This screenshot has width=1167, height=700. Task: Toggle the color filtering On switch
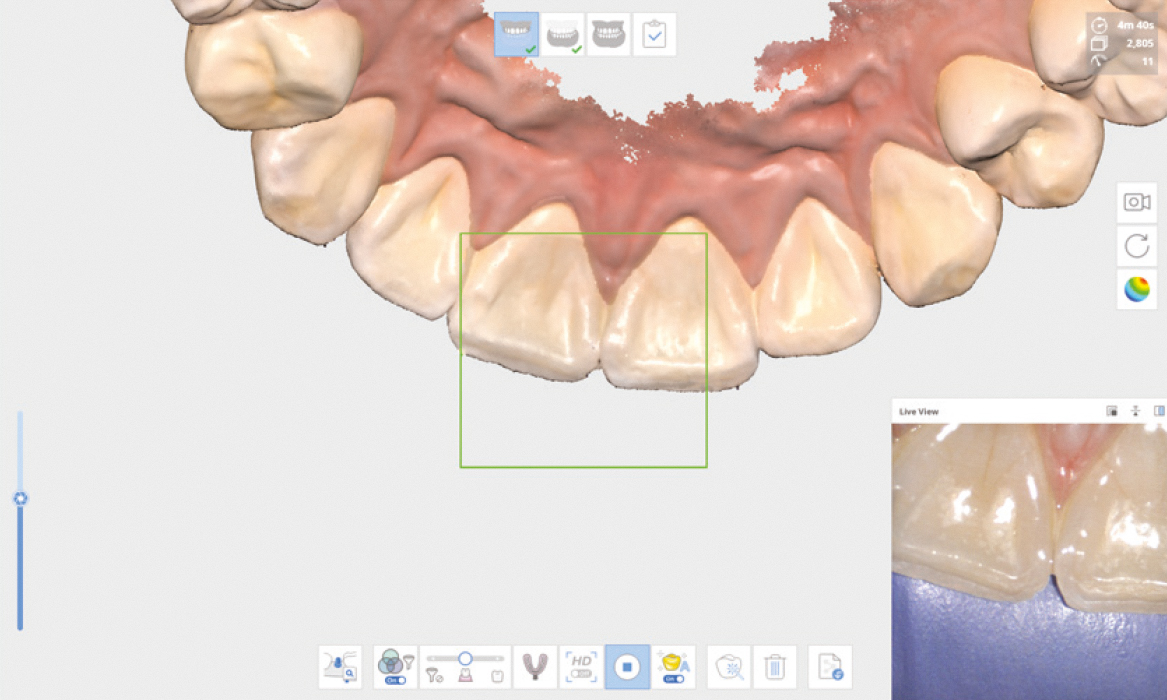[x=395, y=680]
